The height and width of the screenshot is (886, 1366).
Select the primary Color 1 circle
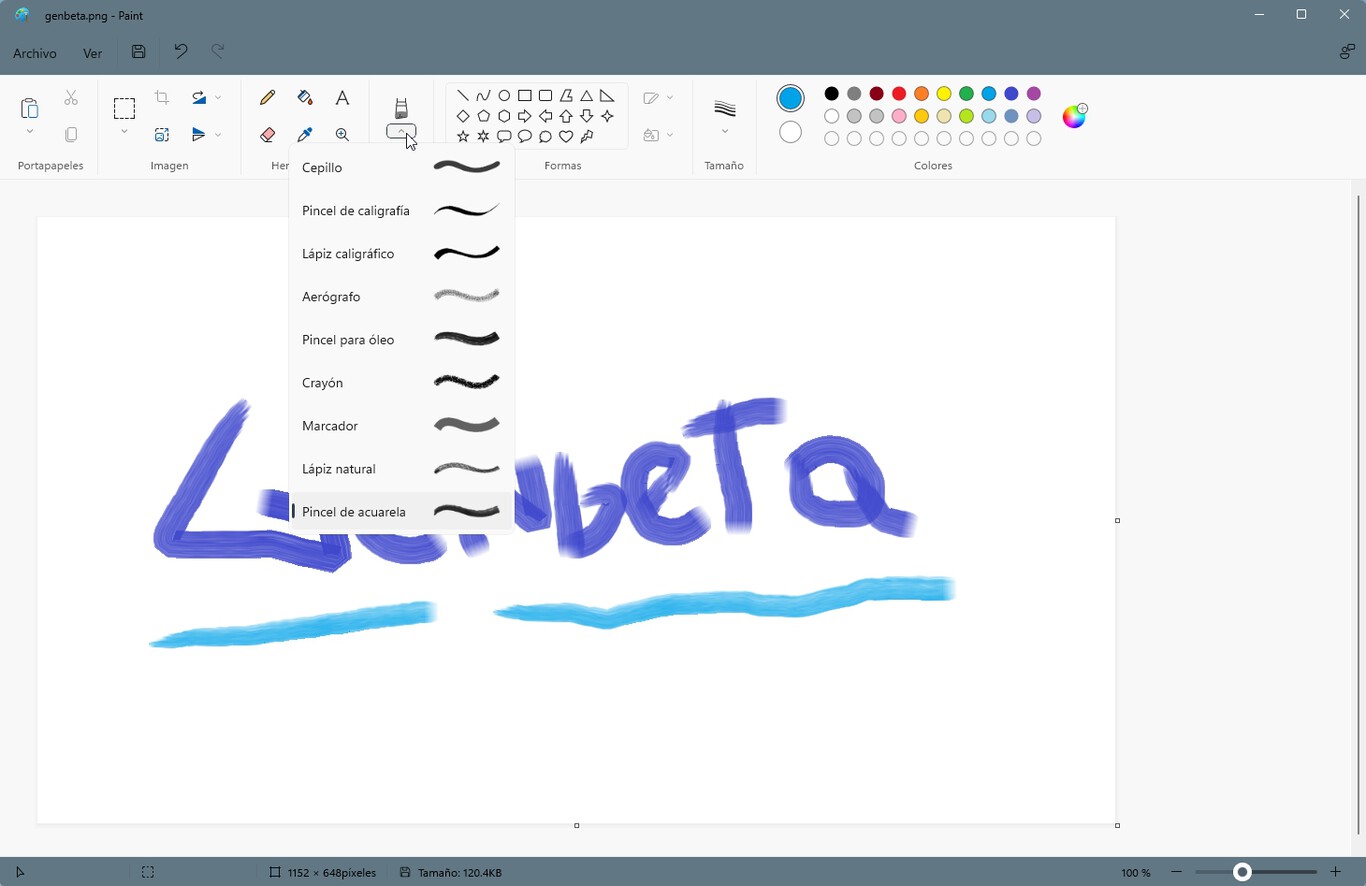tap(790, 98)
